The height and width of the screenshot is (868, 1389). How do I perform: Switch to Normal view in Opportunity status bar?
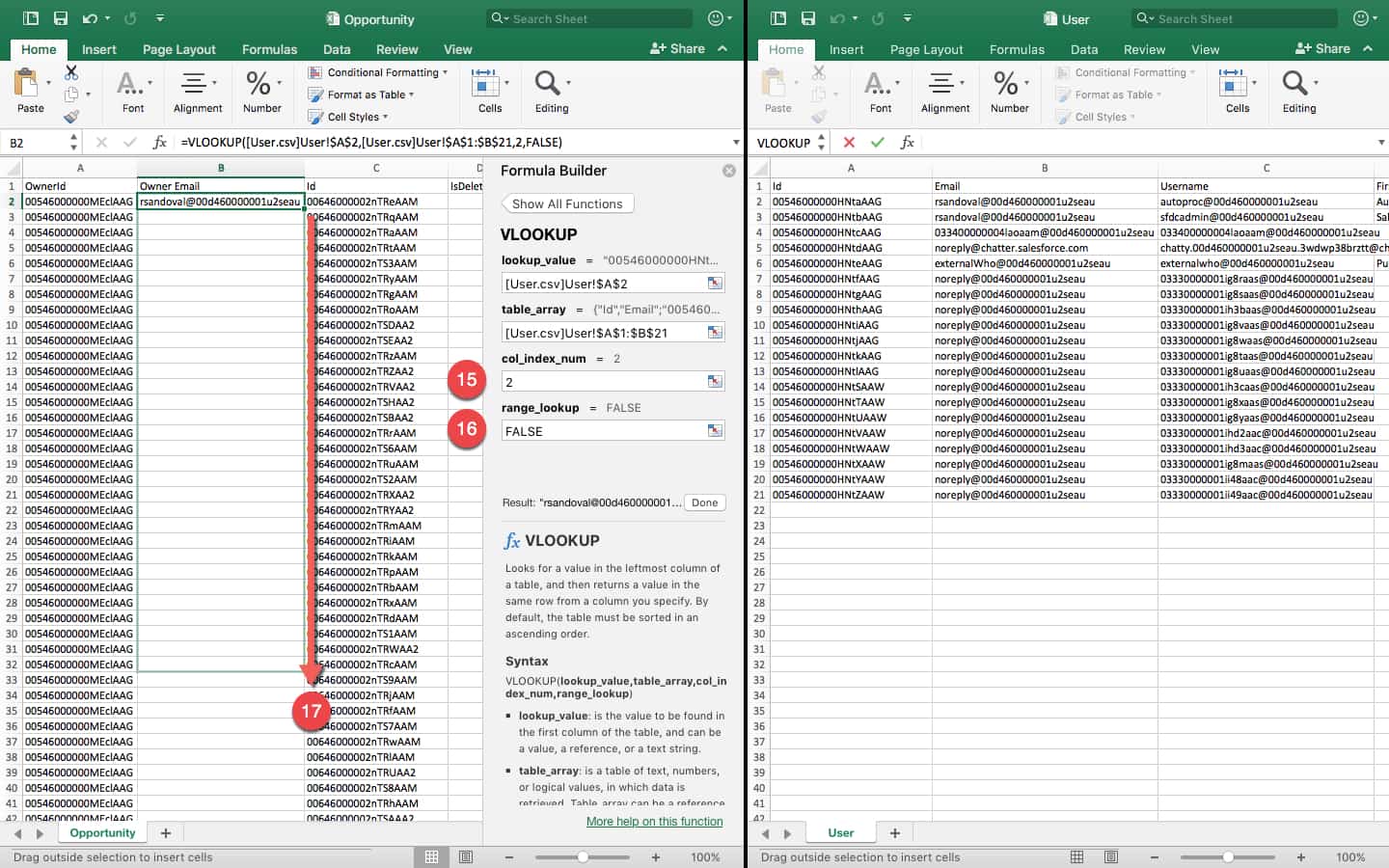point(431,856)
